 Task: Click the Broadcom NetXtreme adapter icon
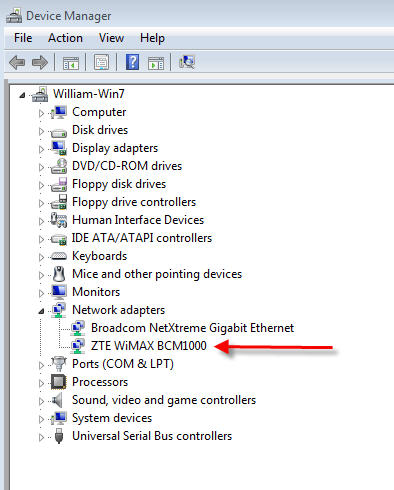[x=78, y=328]
